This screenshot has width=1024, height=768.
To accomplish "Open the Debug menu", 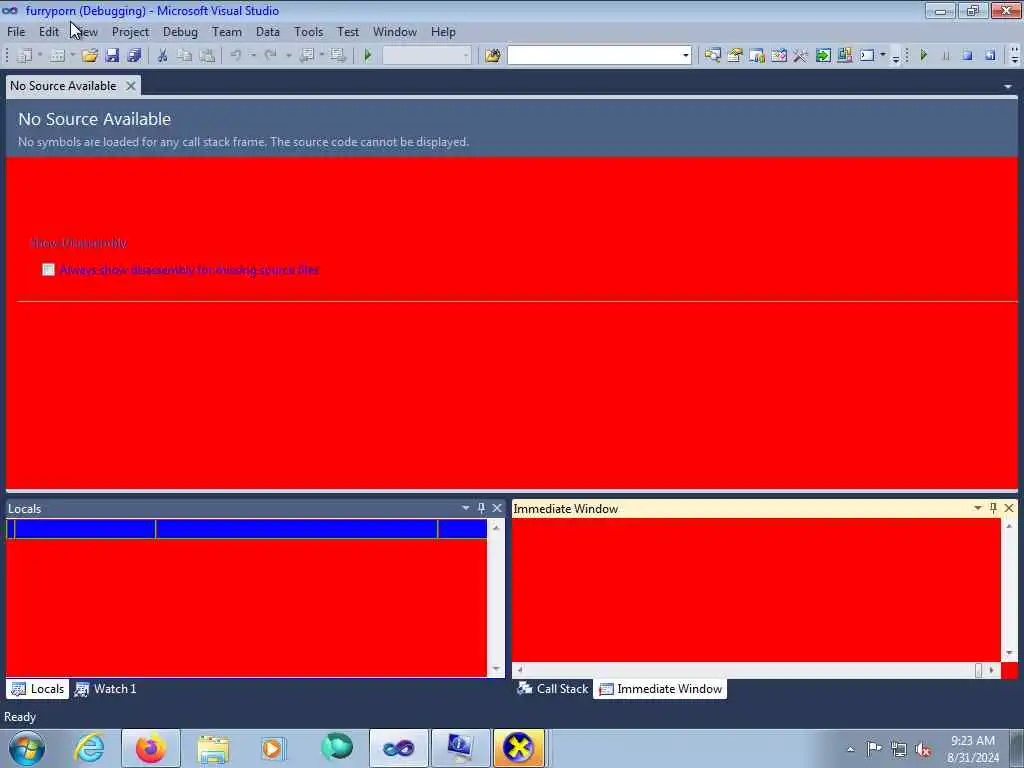I will click(180, 31).
